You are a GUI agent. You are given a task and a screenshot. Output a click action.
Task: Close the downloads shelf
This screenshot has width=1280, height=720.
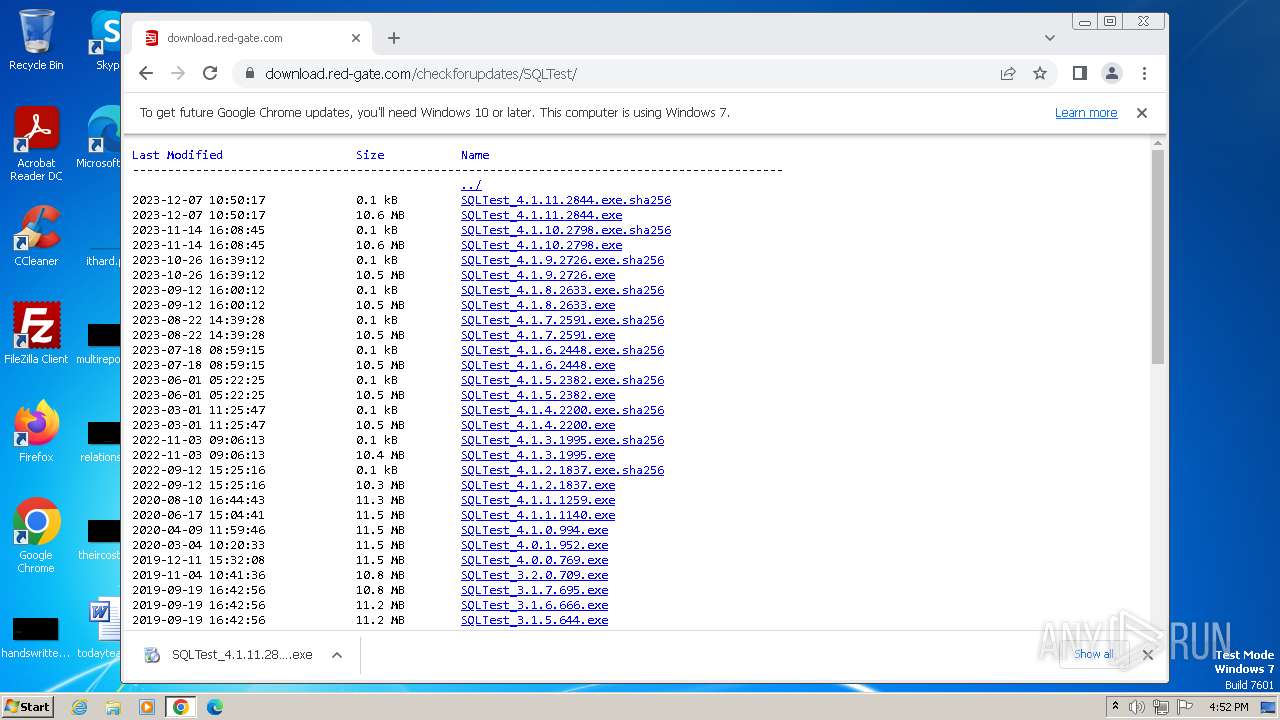[x=1147, y=654]
